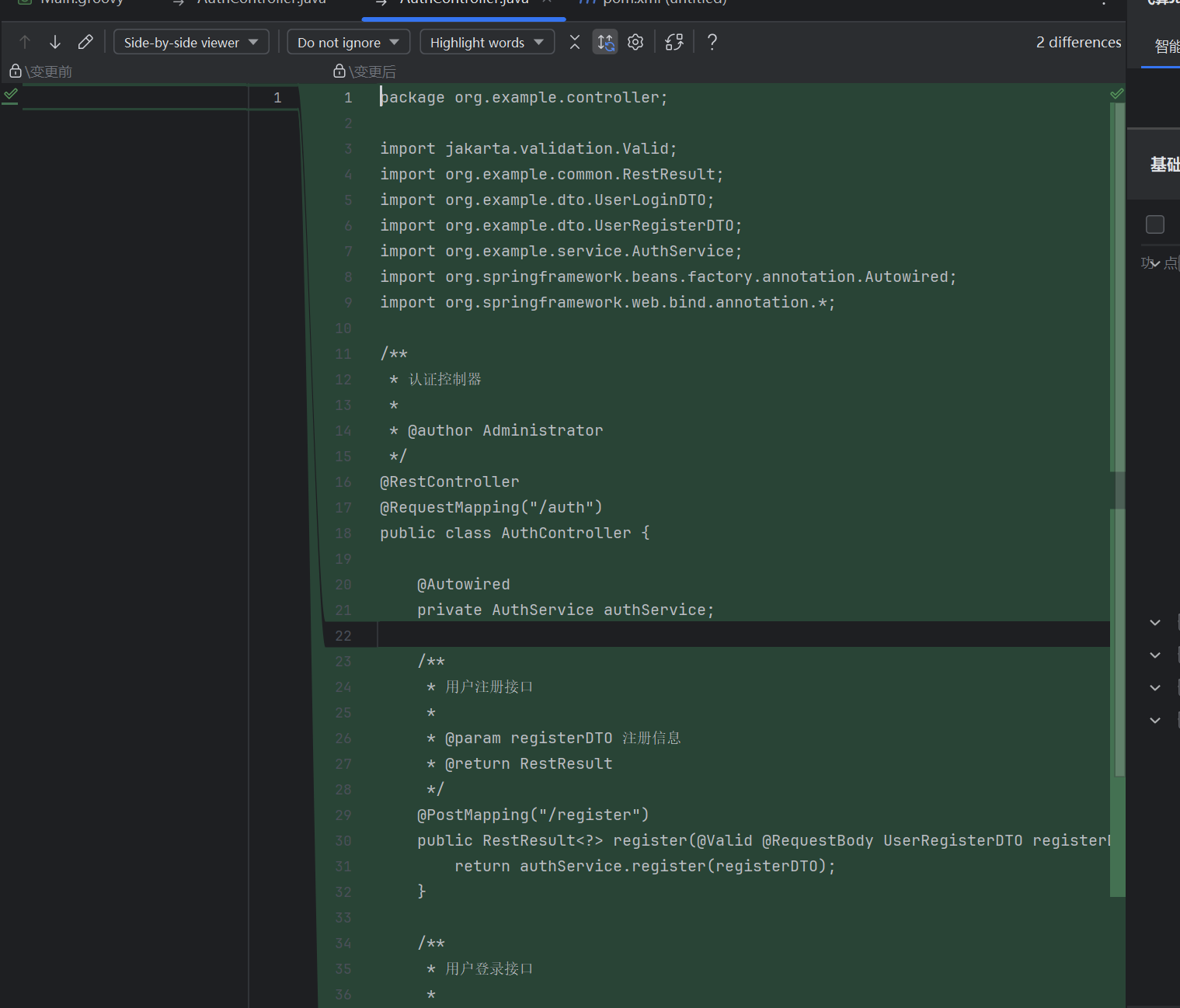Click the UserRegisterDTO import line
Screen dimensions: 1180x1008
[561, 225]
